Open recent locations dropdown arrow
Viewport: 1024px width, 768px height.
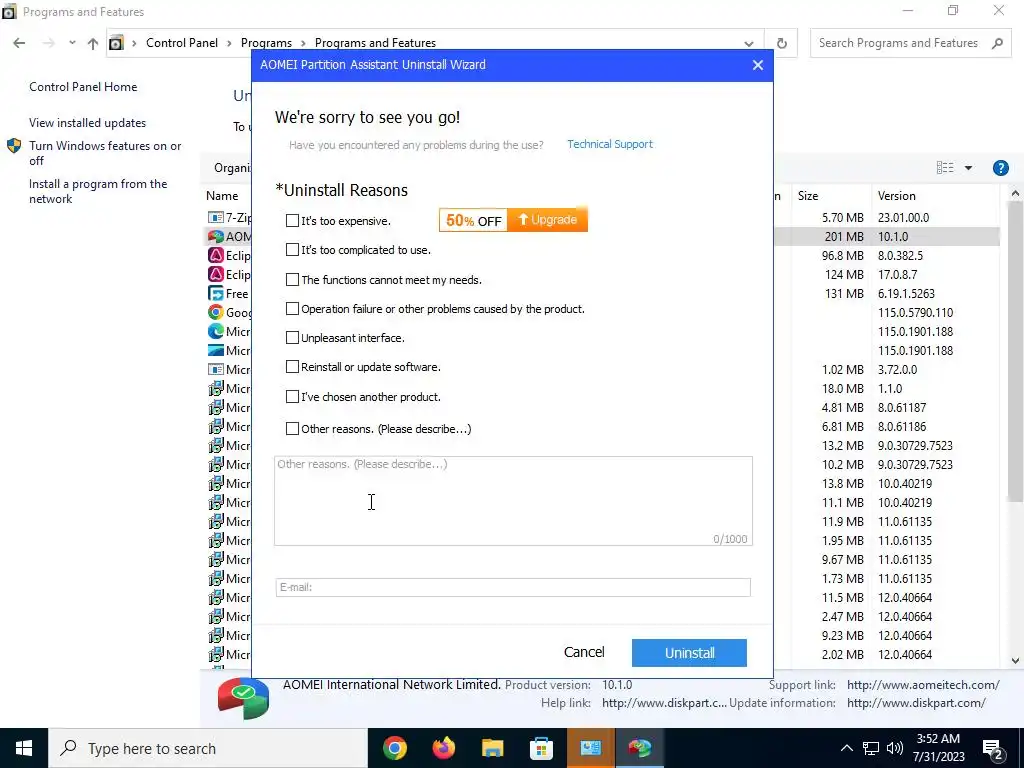(x=72, y=43)
